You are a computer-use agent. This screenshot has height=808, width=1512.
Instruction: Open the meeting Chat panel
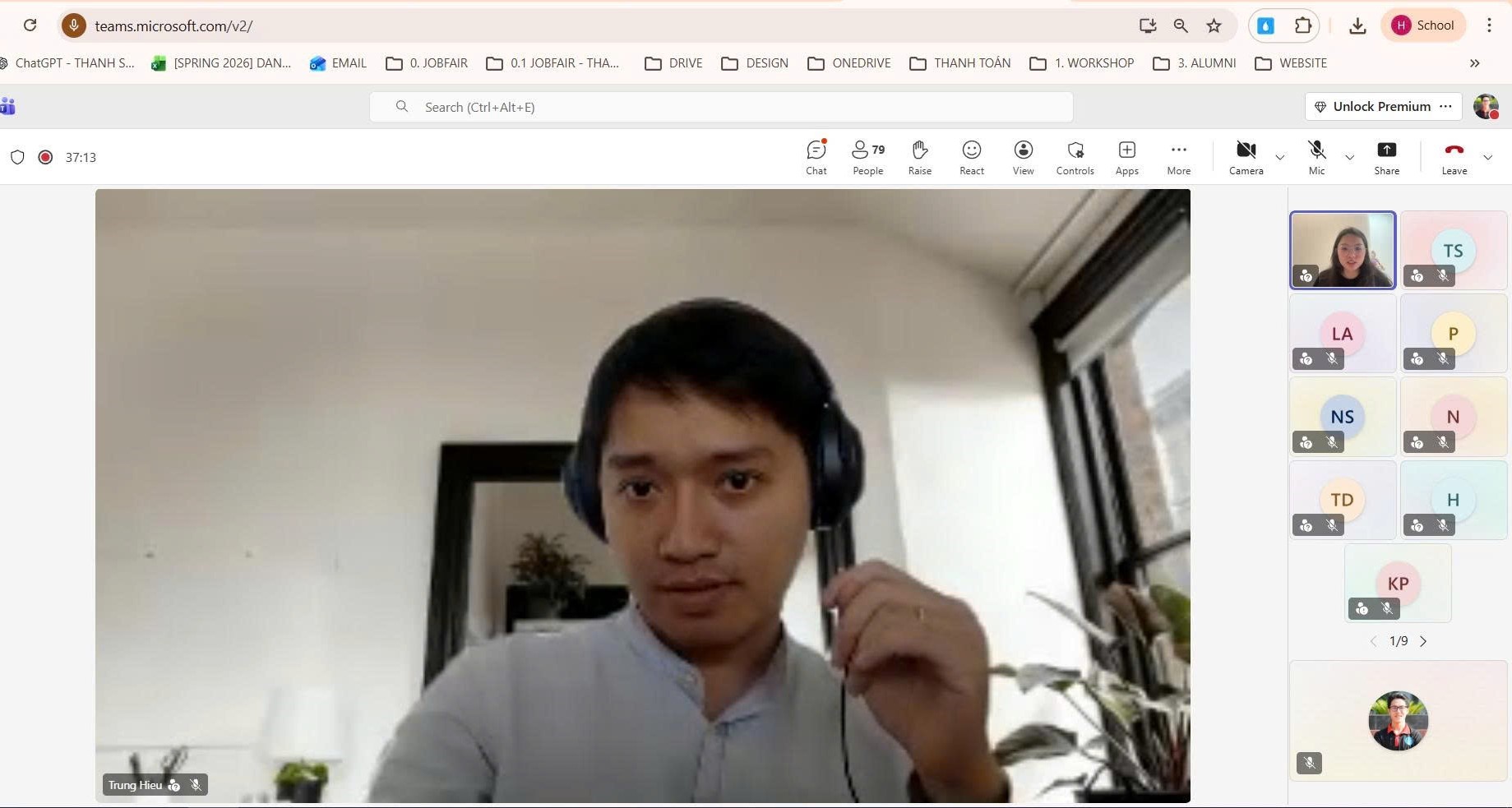click(x=816, y=157)
